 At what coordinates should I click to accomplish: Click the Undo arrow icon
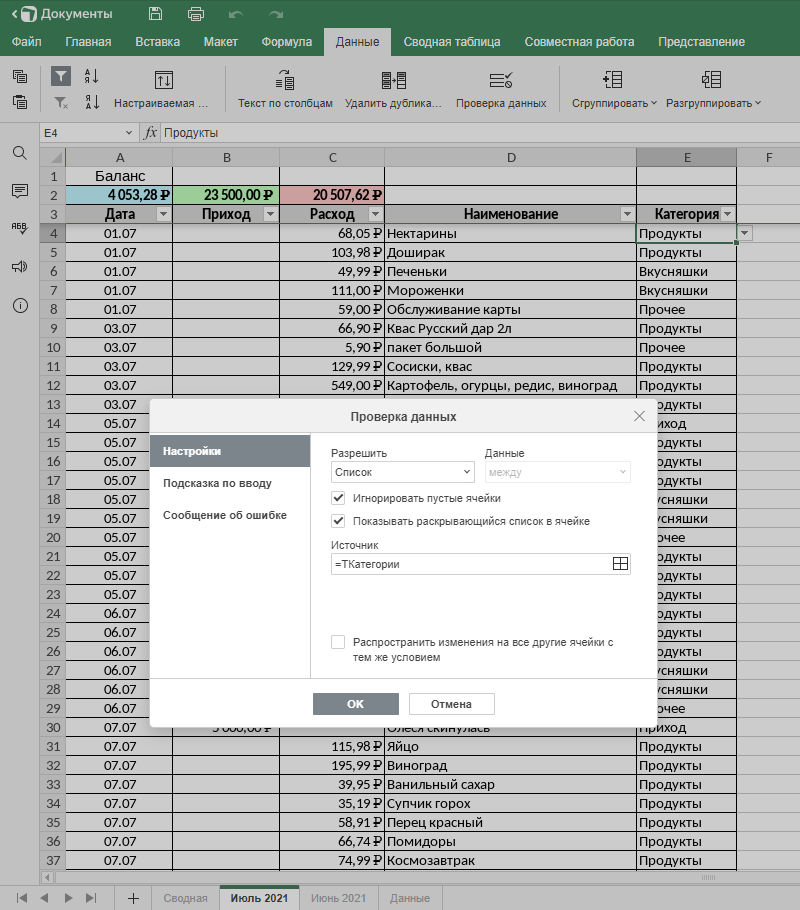point(236,14)
